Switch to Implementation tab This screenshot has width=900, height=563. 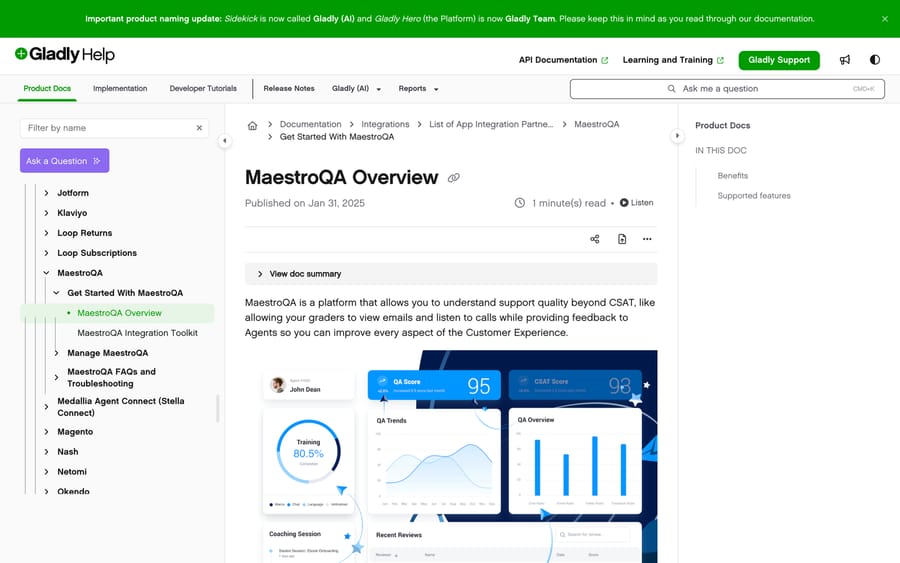click(x=120, y=88)
